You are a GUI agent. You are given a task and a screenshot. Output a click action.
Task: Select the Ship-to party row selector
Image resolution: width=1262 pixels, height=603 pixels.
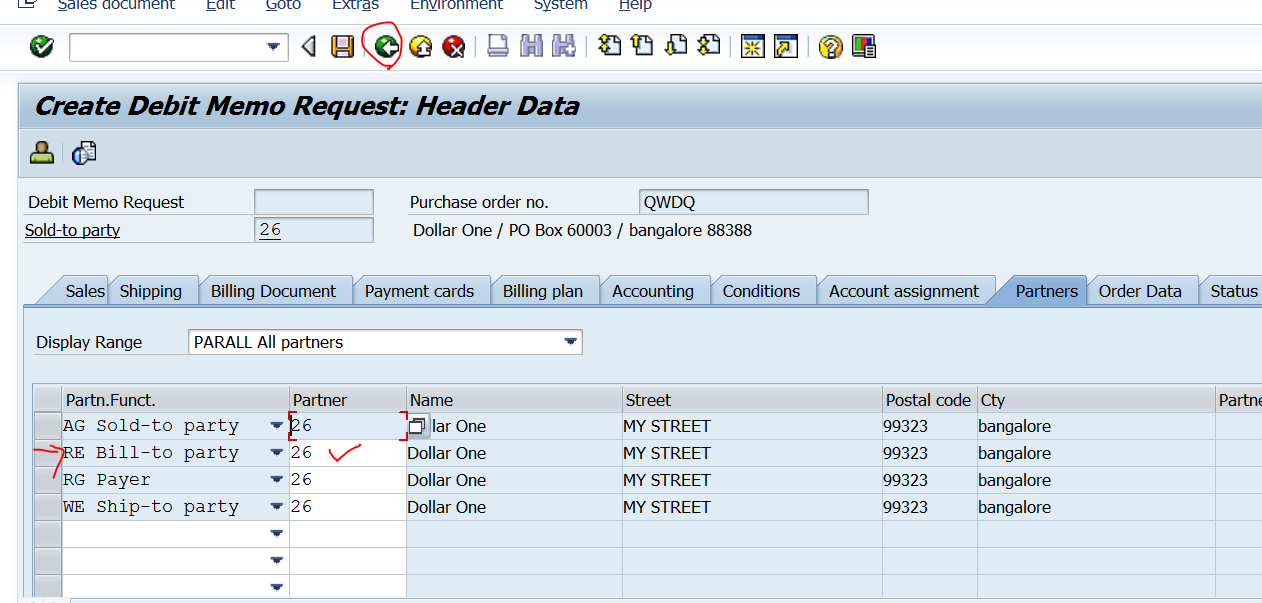pos(47,507)
